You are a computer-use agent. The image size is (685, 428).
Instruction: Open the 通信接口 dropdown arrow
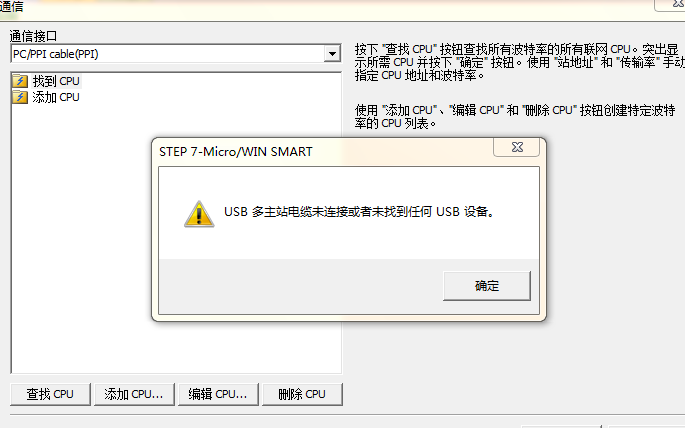point(332,54)
